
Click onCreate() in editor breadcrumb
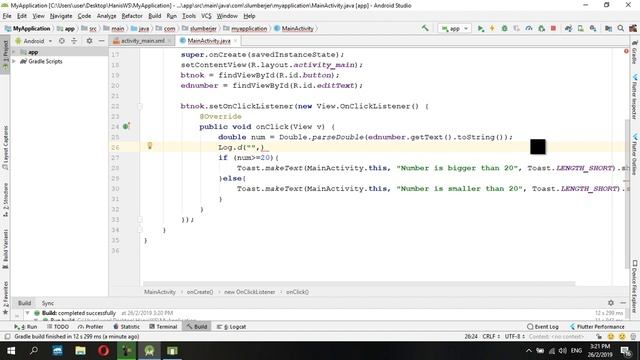(200, 292)
